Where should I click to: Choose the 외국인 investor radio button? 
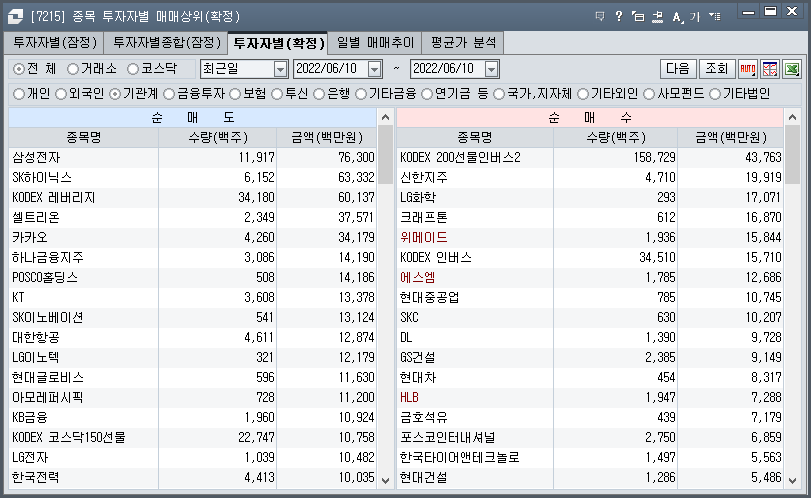(x=61, y=94)
